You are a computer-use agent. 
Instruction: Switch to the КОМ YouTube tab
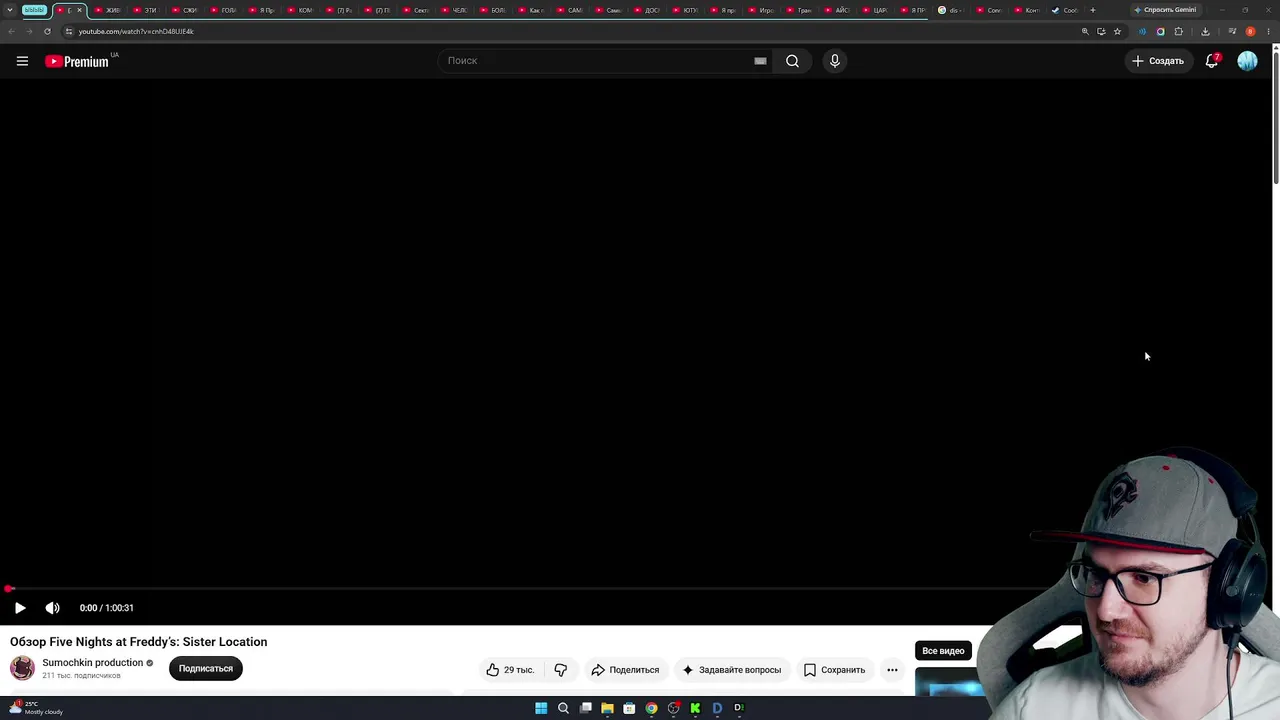(300, 10)
